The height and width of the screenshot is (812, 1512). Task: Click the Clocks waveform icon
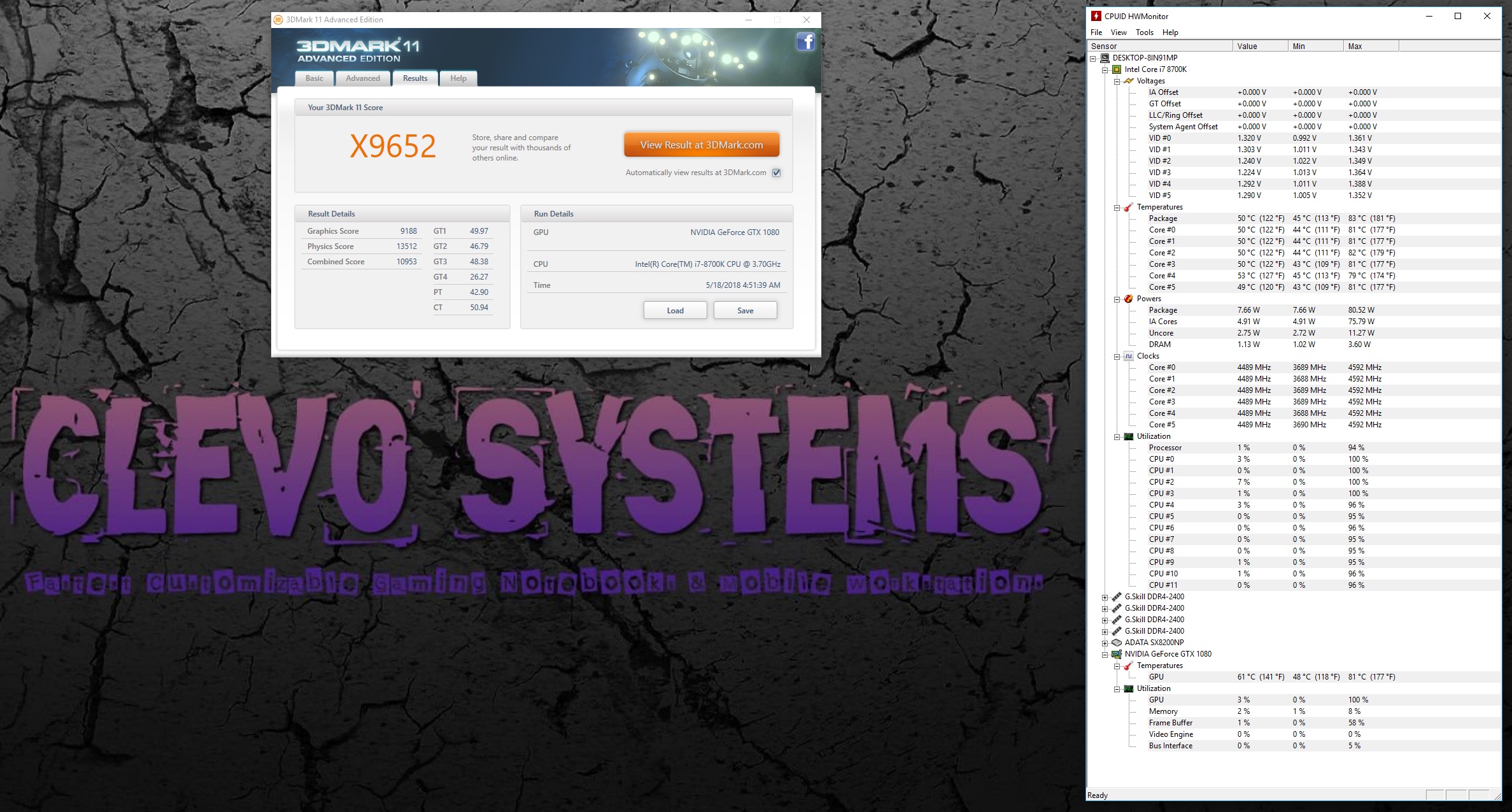(1129, 356)
